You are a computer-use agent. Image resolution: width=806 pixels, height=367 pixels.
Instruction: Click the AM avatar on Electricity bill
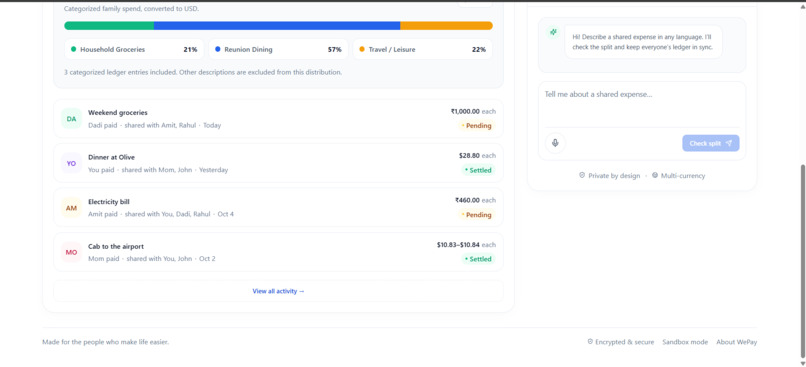click(x=71, y=208)
